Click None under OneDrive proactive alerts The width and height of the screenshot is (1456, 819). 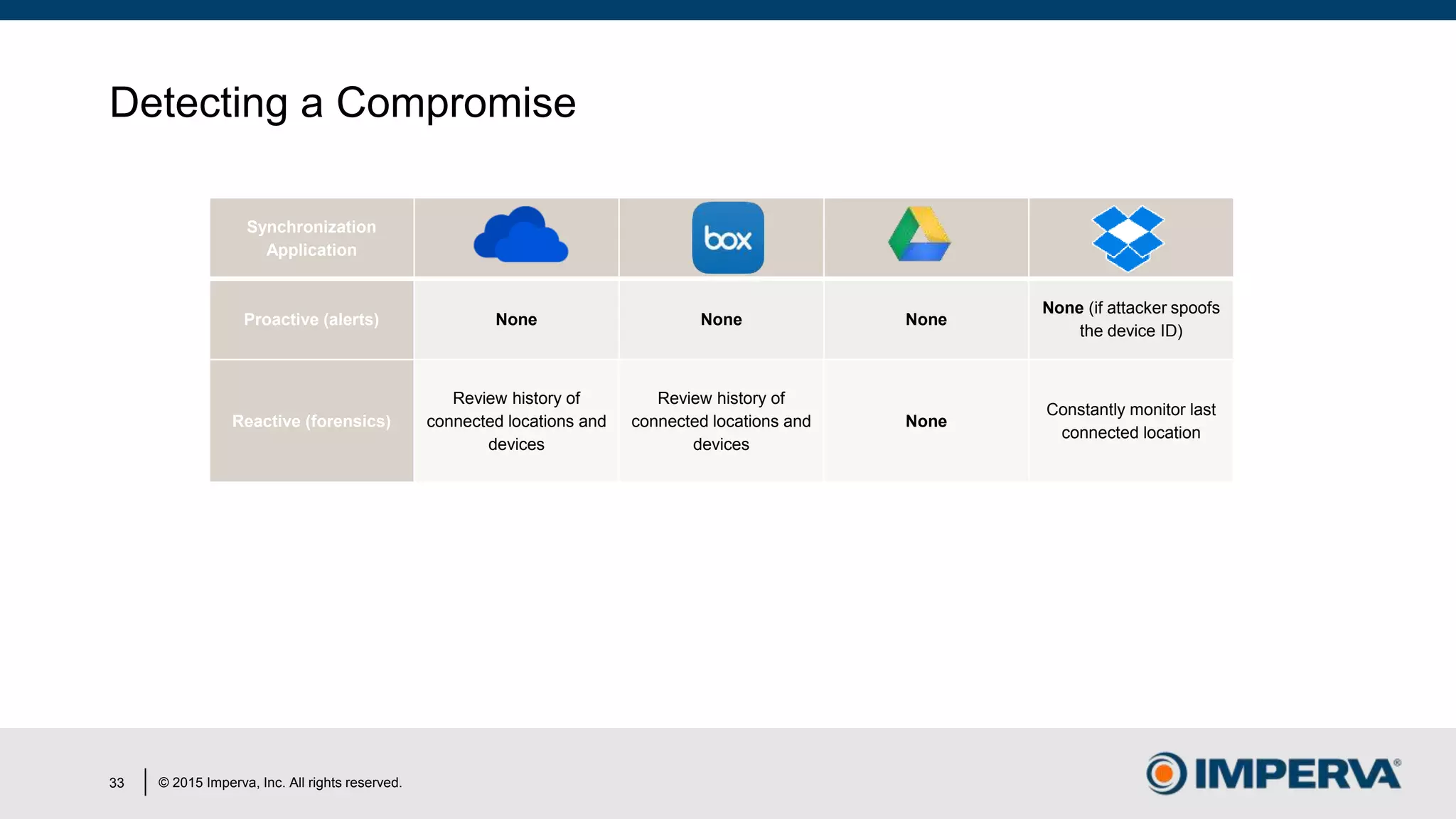coord(516,319)
